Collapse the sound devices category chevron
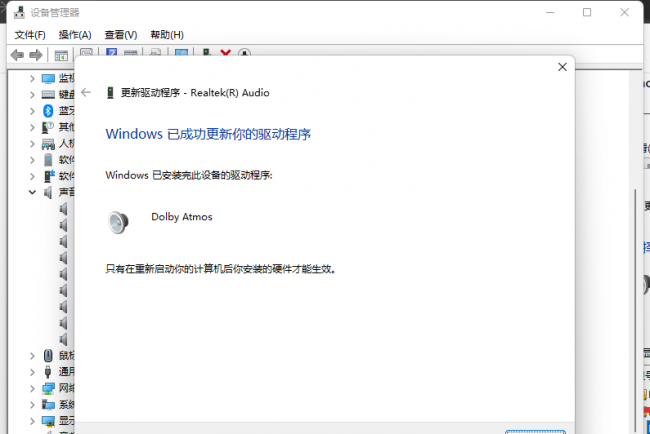Image resolution: width=650 pixels, height=434 pixels. tap(32, 192)
